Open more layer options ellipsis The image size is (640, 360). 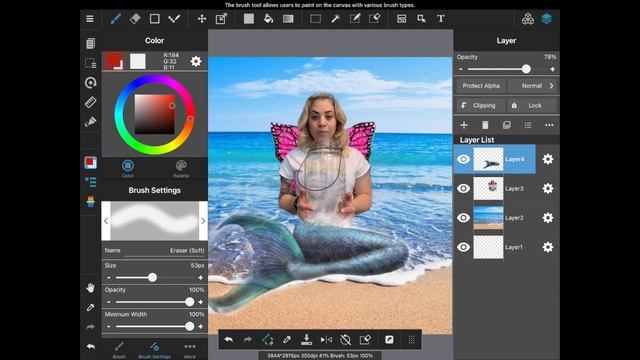pyautogui.click(x=549, y=125)
